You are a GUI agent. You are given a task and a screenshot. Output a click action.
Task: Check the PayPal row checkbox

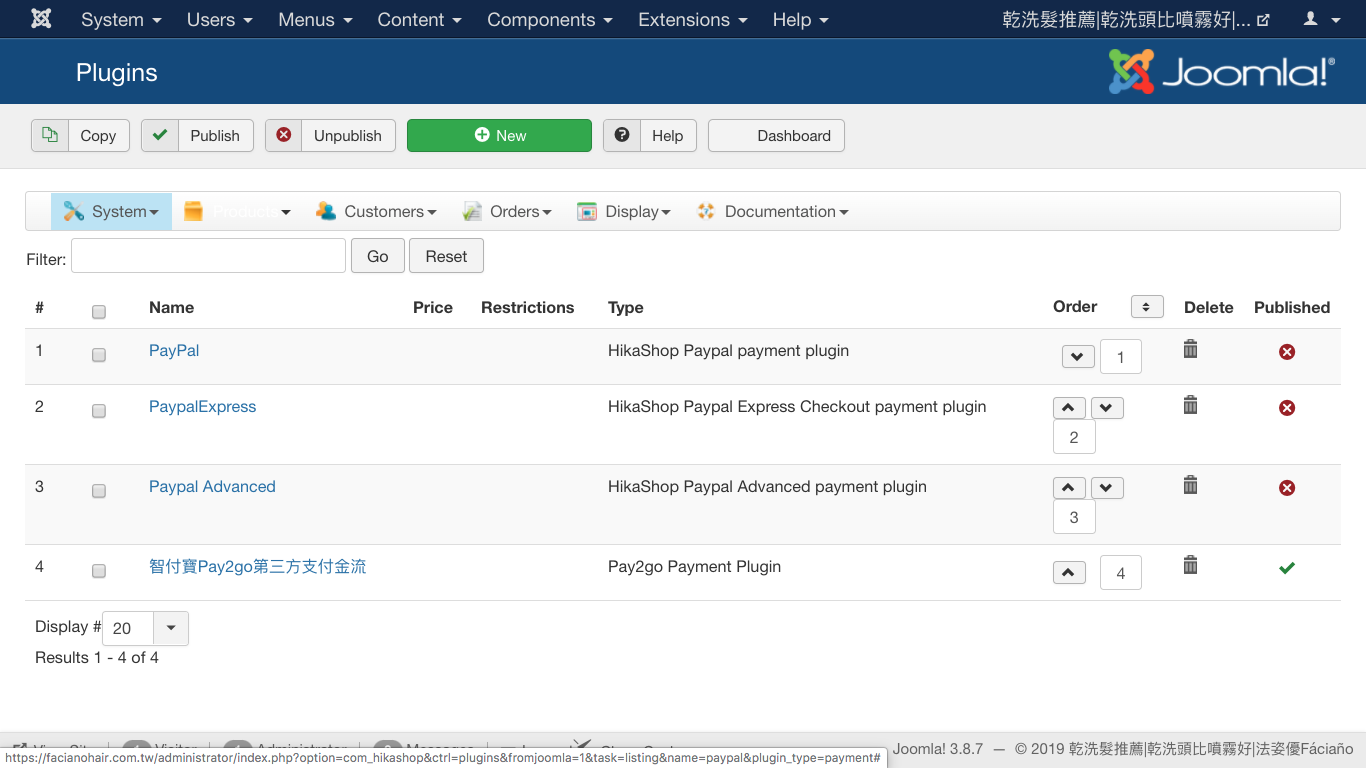99,355
